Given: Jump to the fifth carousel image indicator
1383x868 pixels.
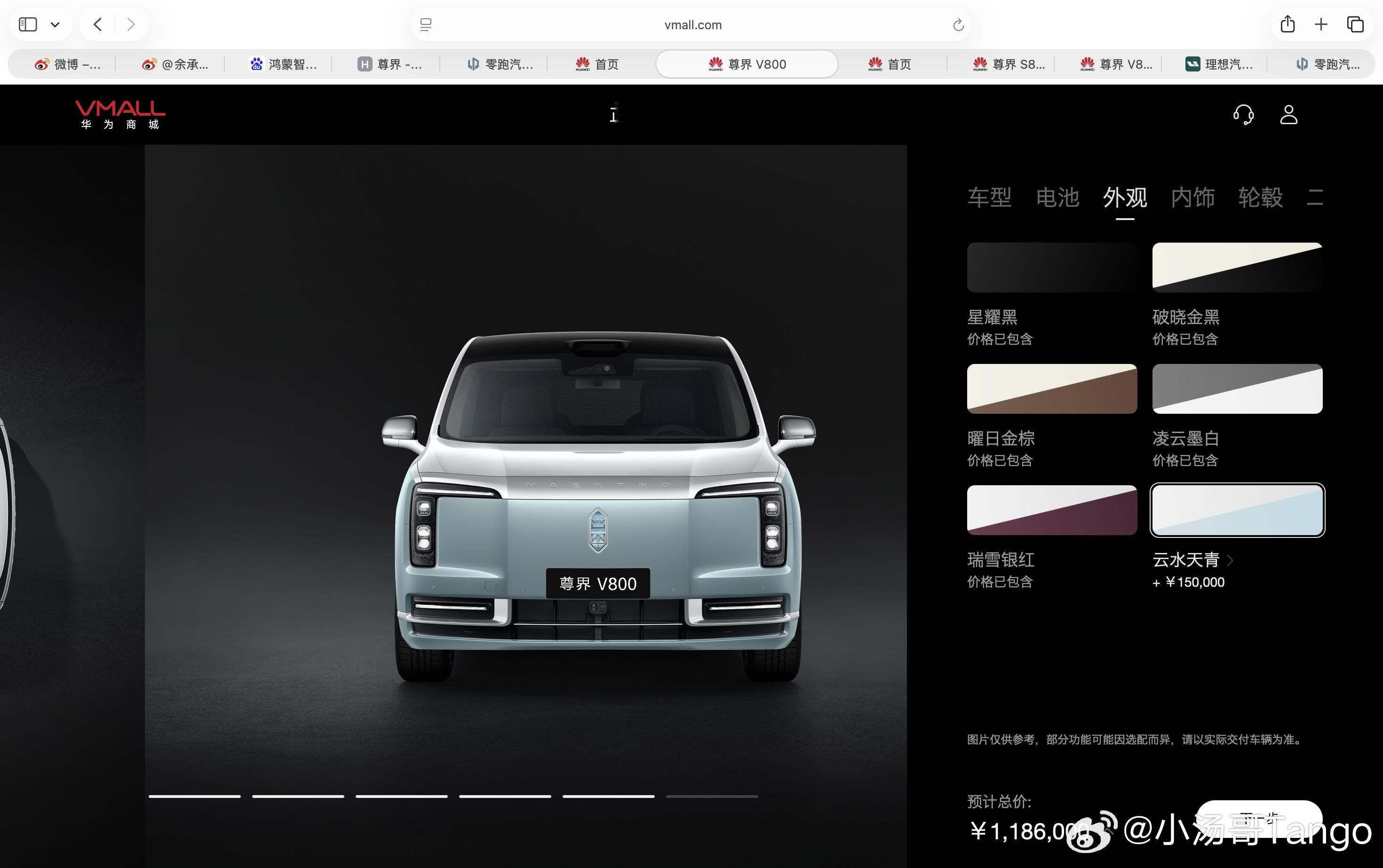Looking at the screenshot, I should point(608,796).
